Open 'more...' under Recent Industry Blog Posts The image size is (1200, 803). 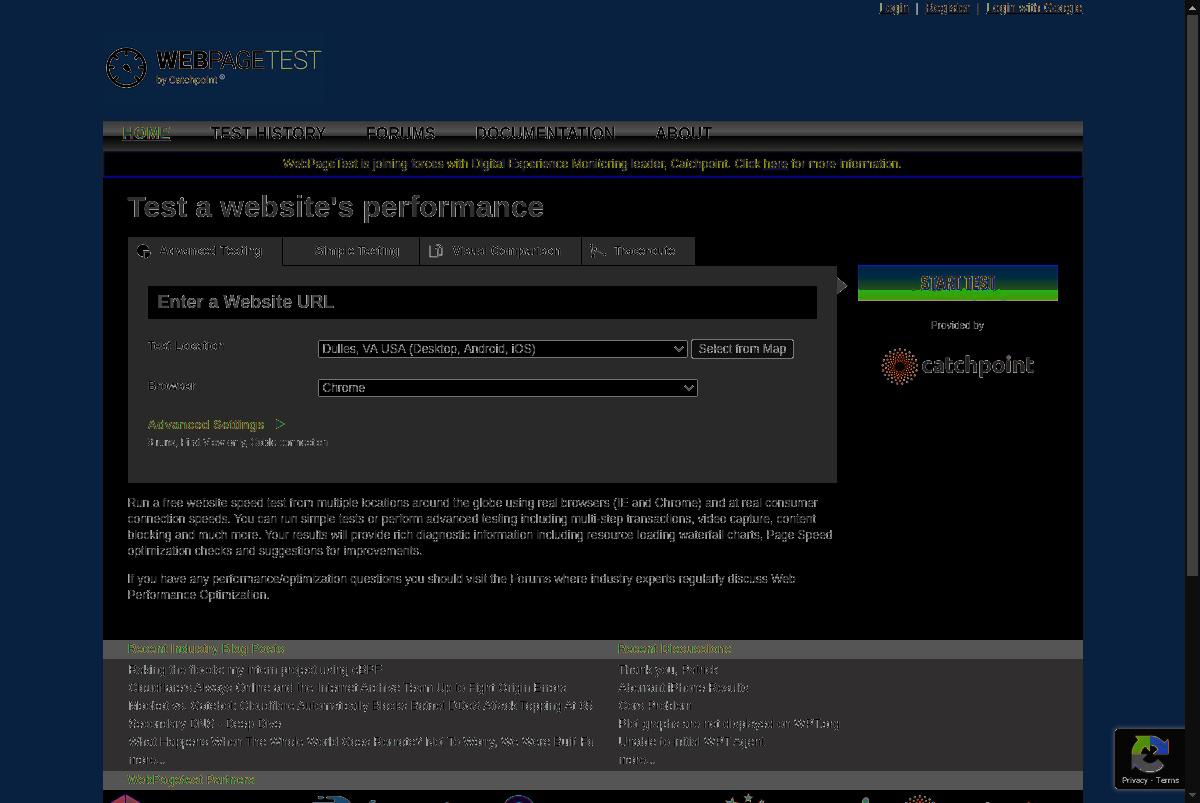[146, 760]
